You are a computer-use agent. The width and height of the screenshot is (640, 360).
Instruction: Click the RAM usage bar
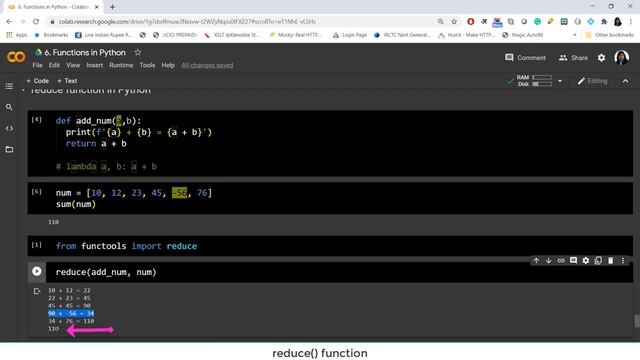[542, 77]
